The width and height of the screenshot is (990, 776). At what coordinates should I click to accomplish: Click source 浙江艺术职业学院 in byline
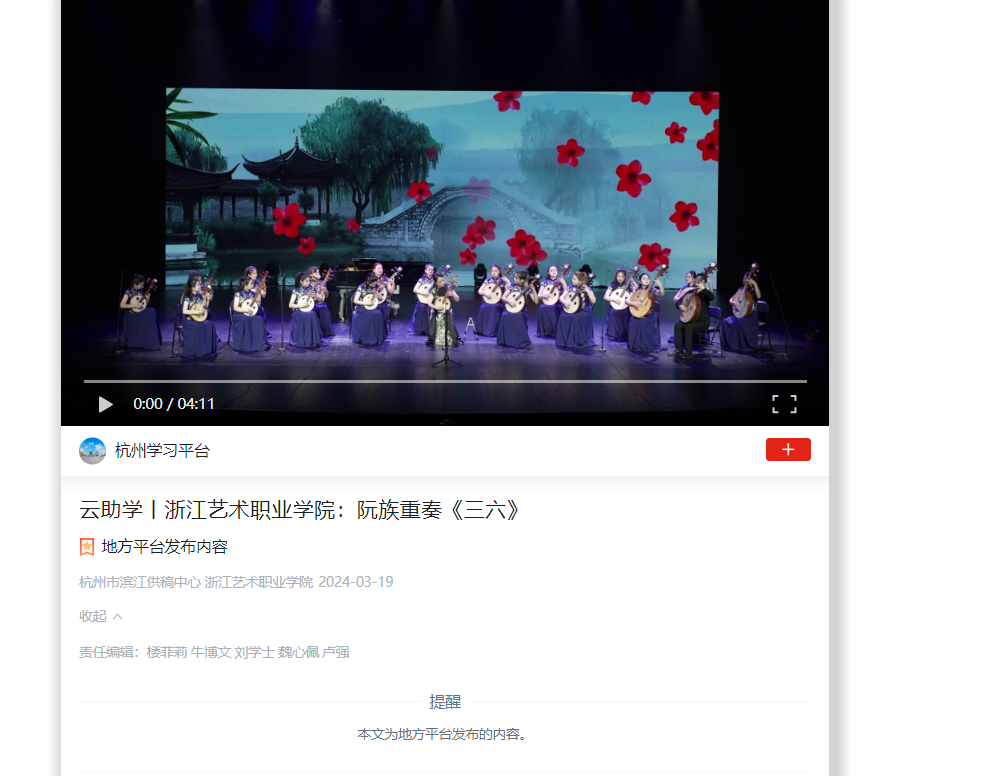click(x=259, y=582)
